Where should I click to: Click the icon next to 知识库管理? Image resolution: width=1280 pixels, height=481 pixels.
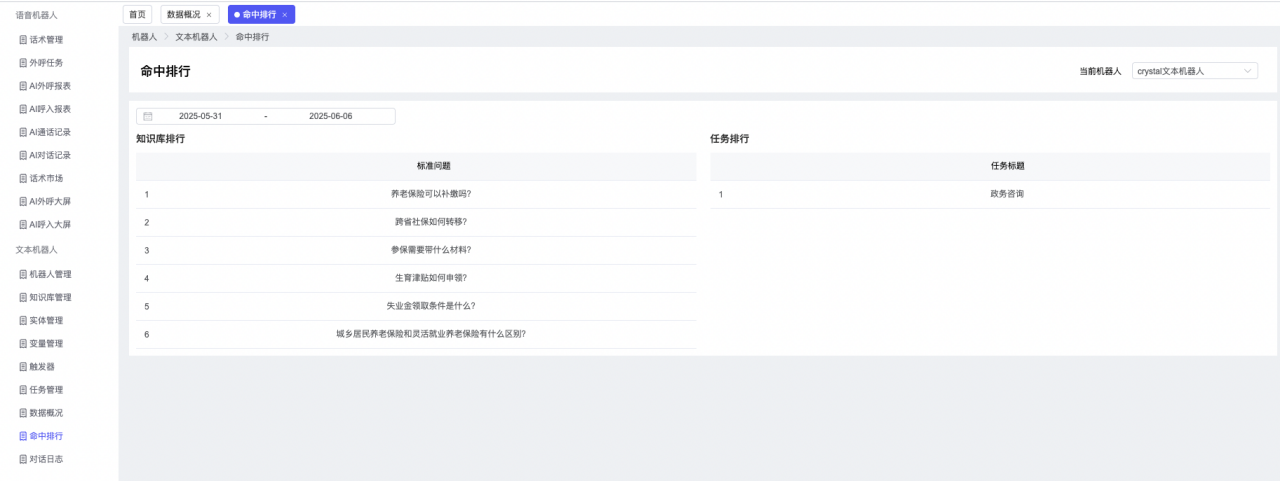click(23, 298)
